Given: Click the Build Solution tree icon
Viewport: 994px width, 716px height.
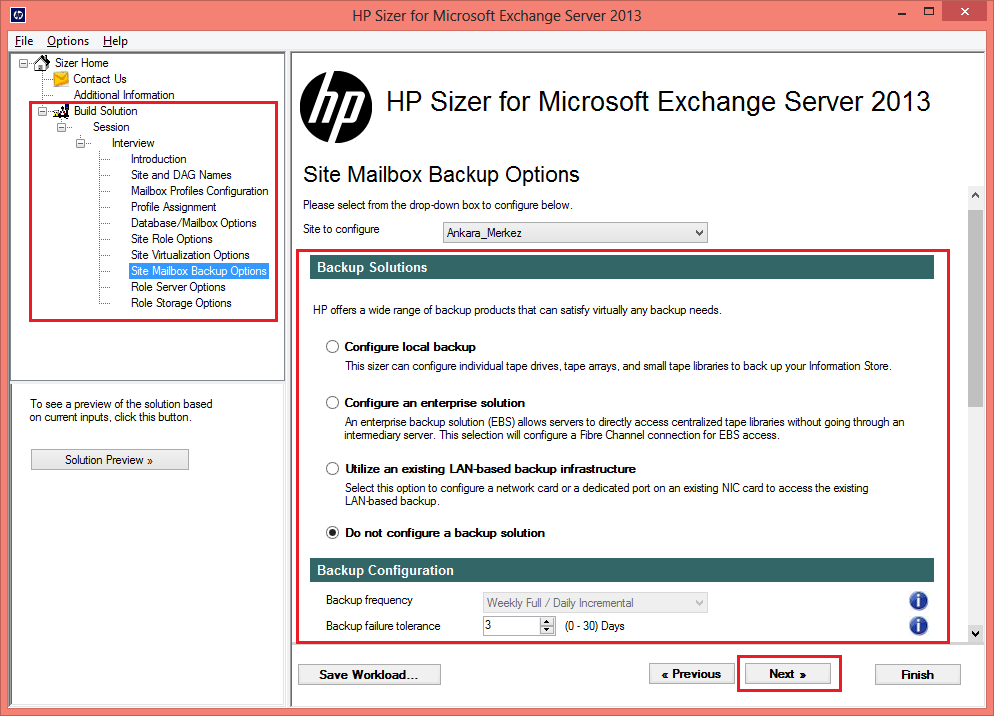Looking at the screenshot, I should coord(61,111).
